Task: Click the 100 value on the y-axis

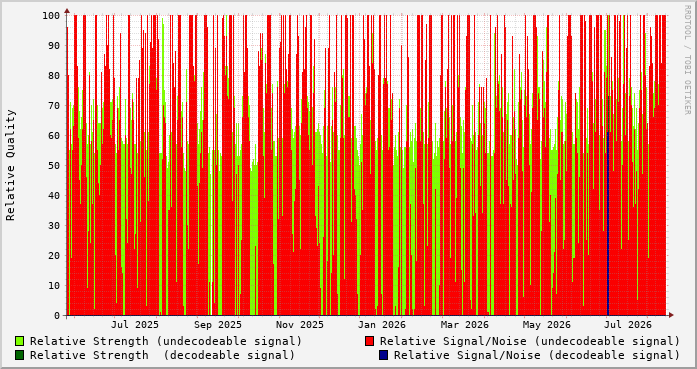Action: [51, 16]
